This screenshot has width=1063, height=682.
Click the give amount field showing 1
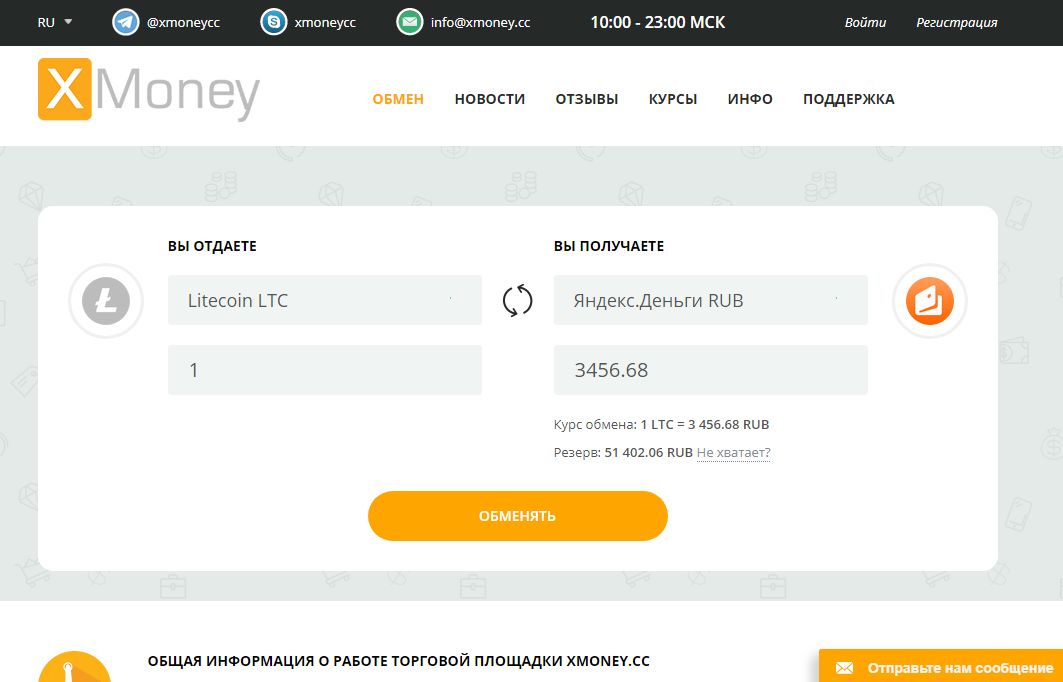point(325,370)
